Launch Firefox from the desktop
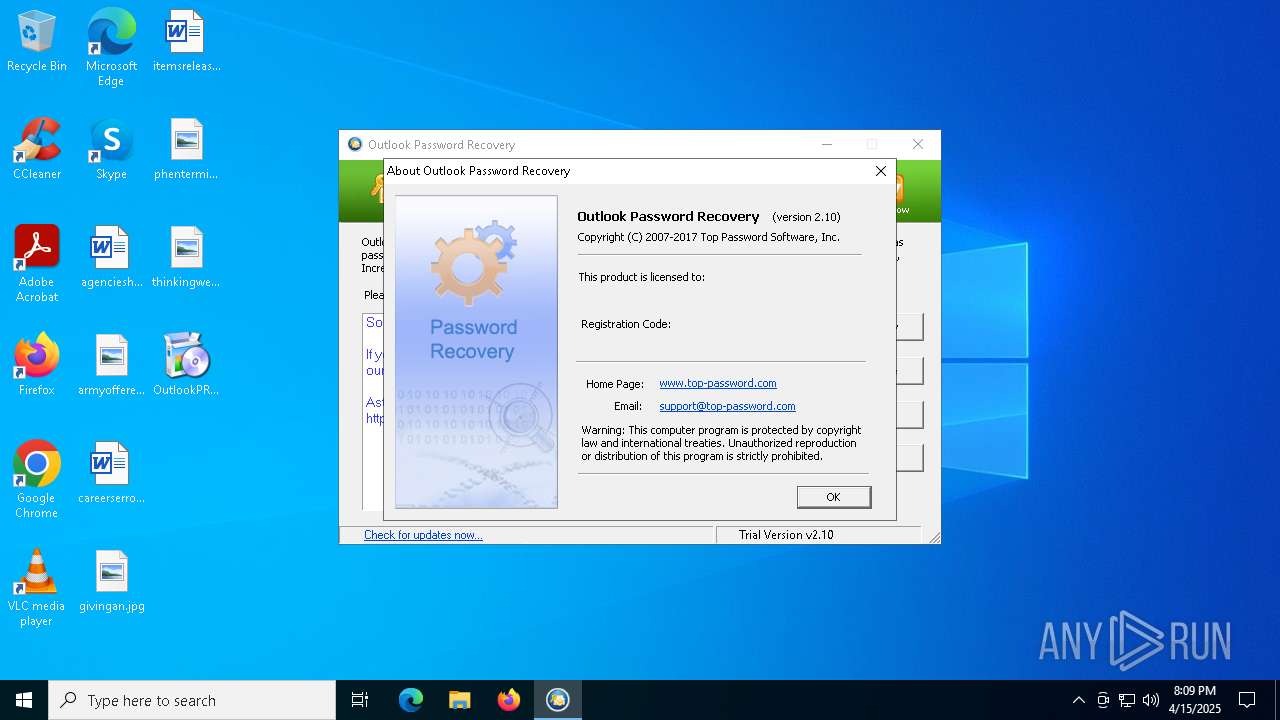This screenshot has width=1280, height=720. point(37,366)
